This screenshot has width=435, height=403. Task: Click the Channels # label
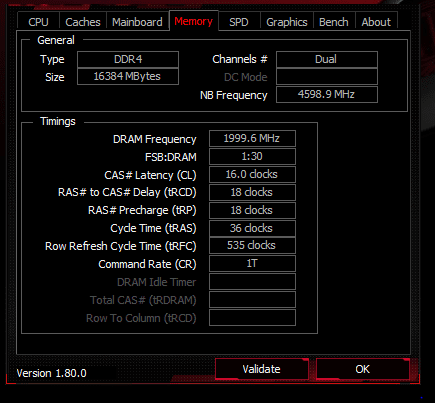[240, 59]
